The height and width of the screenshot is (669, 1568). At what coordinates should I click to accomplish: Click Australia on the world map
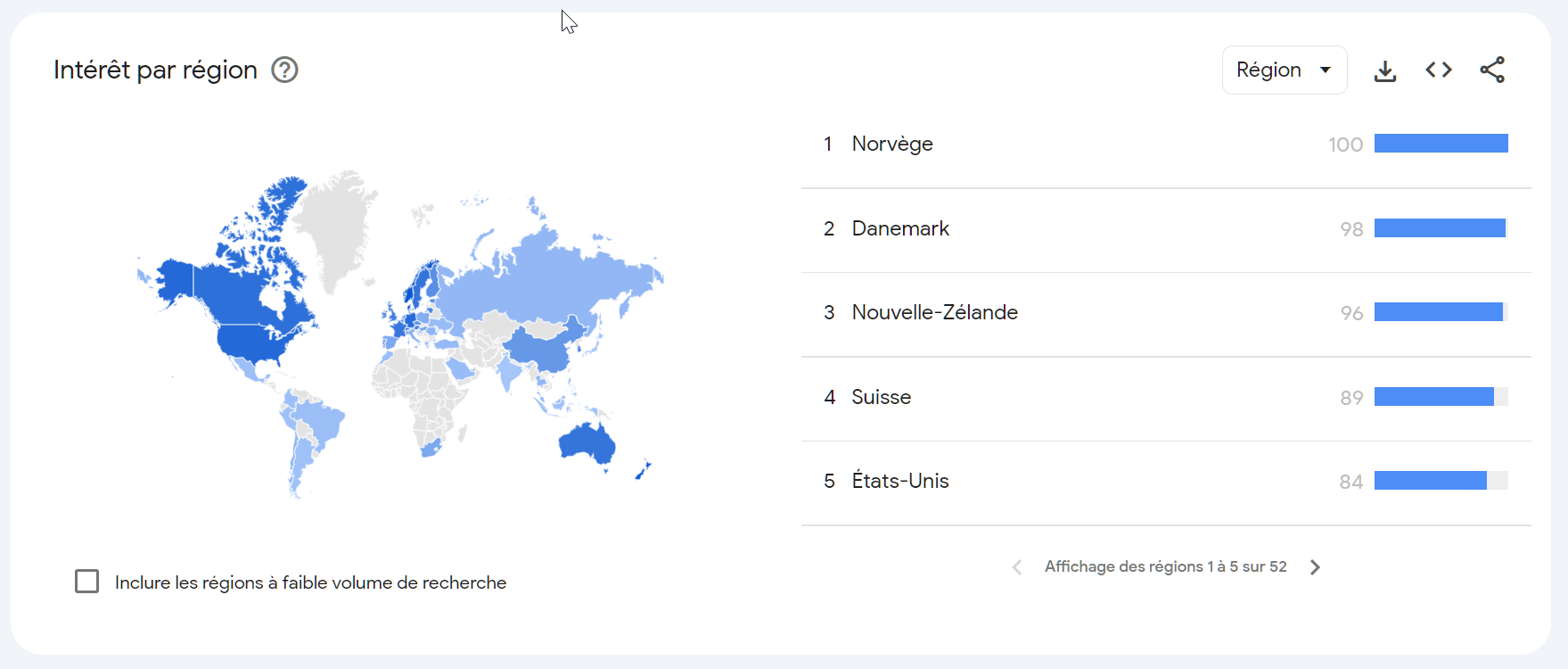(587, 442)
